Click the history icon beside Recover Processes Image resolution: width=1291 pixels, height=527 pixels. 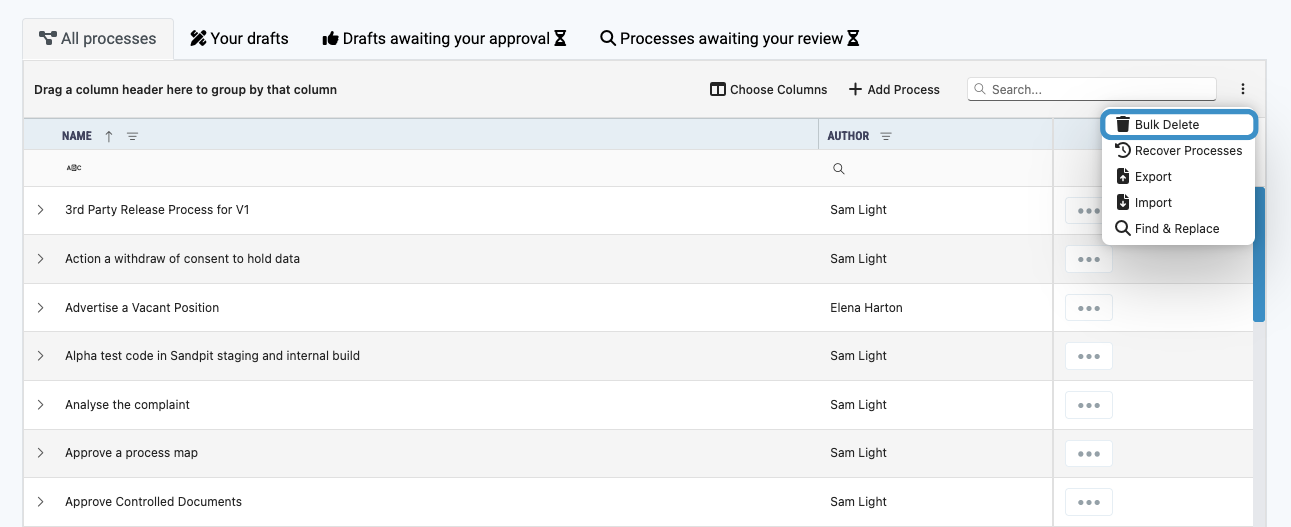[1123, 150]
